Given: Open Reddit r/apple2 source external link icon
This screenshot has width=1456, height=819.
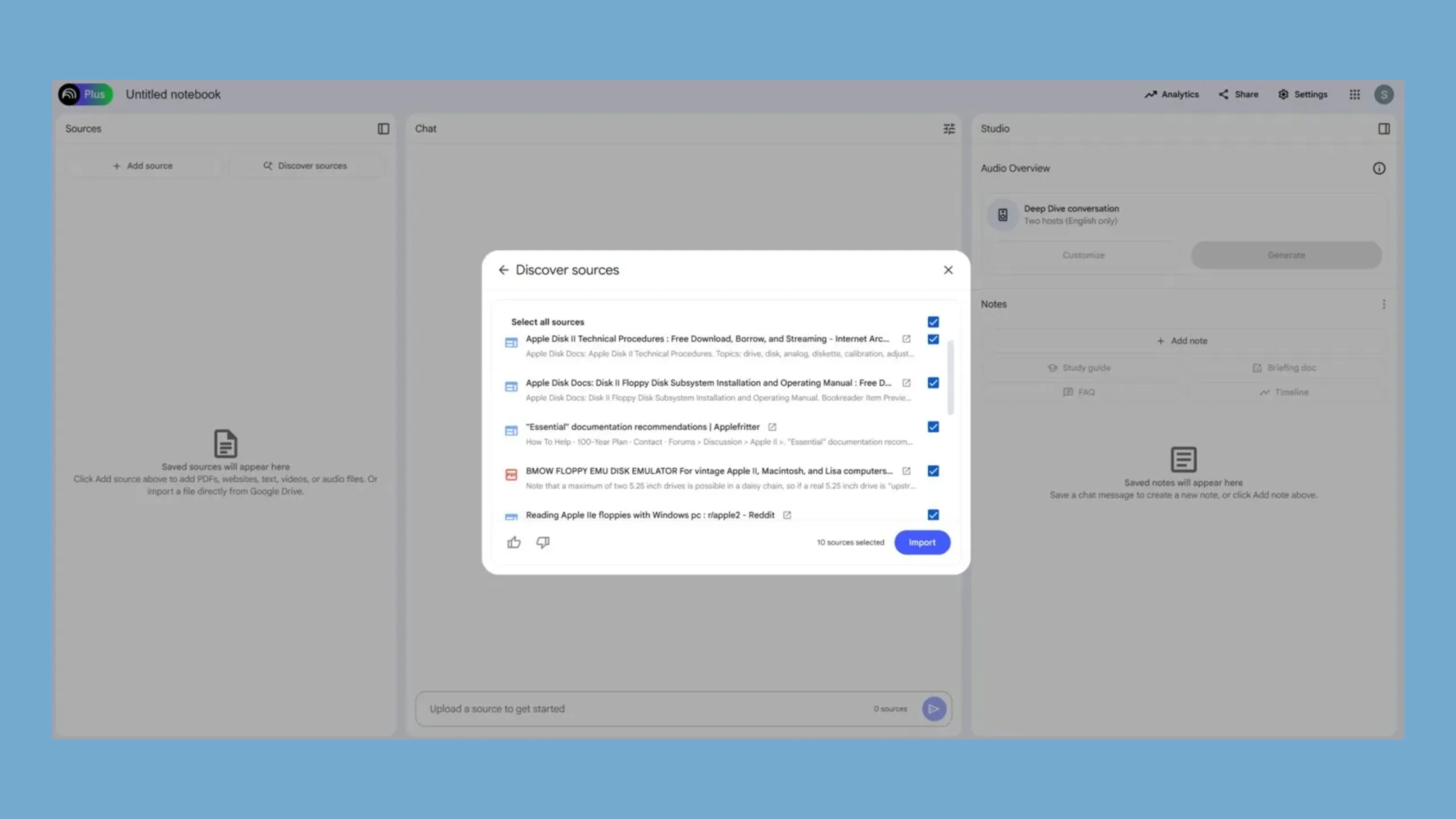Looking at the screenshot, I should pyautogui.click(x=787, y=515).
